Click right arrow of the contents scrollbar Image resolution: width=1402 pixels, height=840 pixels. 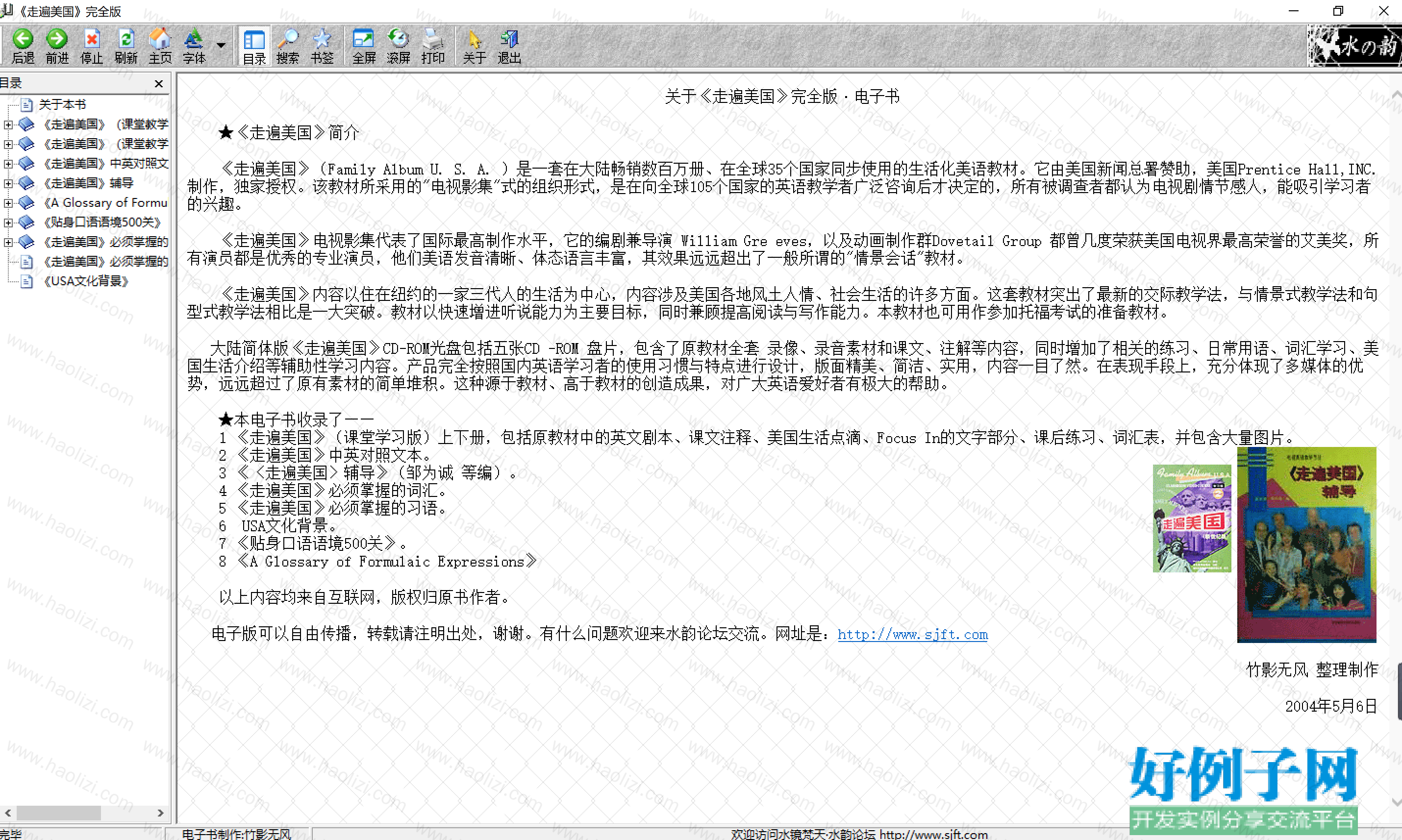pyautogui.click(x=160, y=813)
